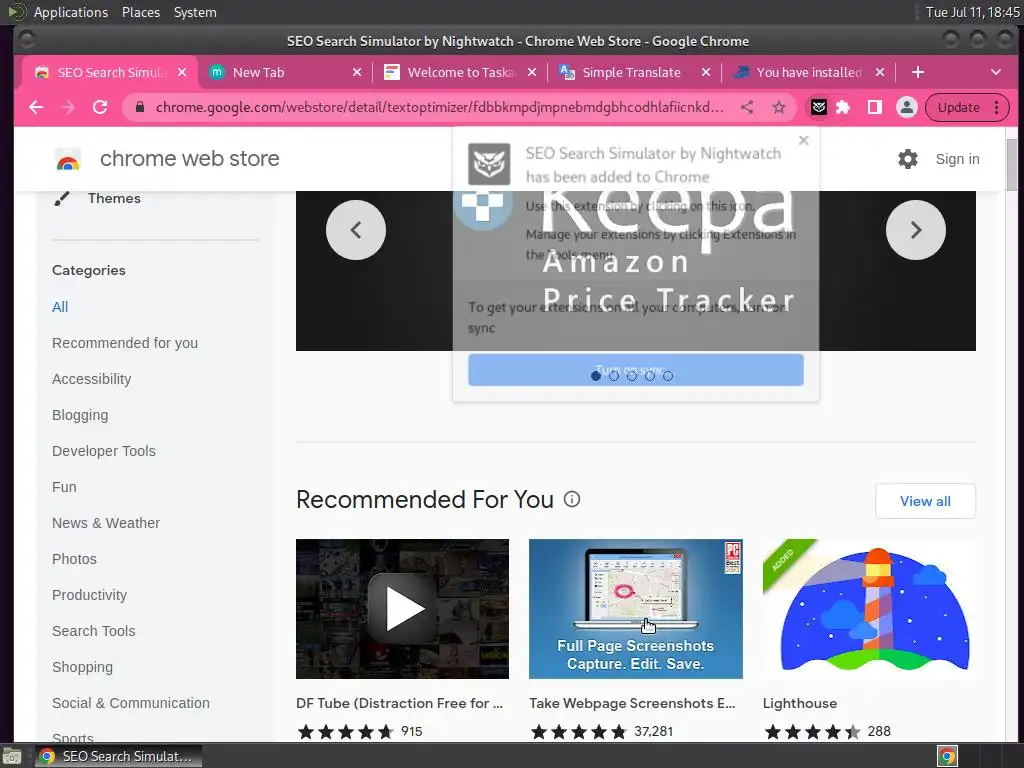Viewport: 1024px width, 768px height.
Task: Close the Simple Translate tab
Action: coord(705,72)
